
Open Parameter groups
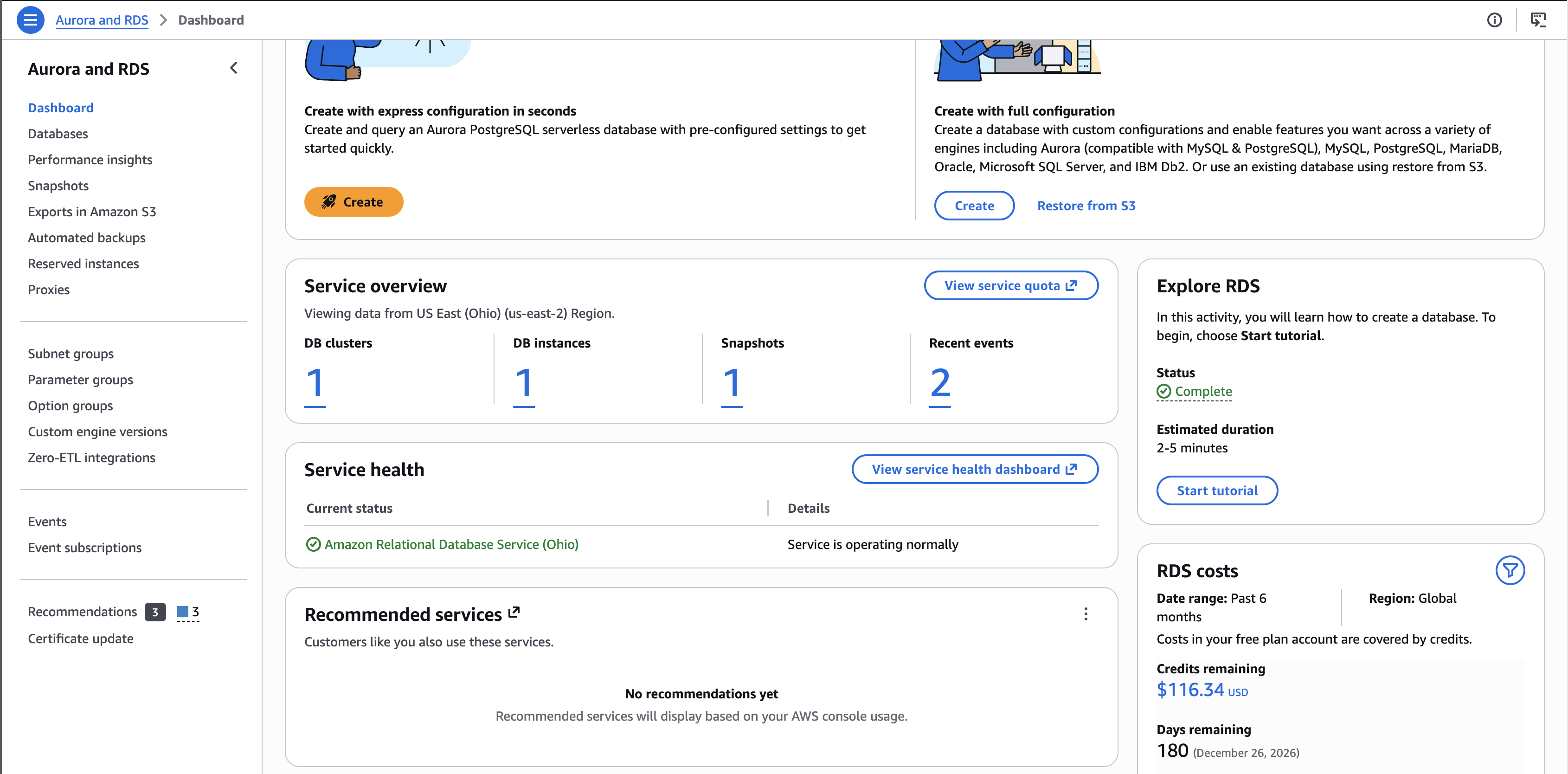(x=80, y=380)
